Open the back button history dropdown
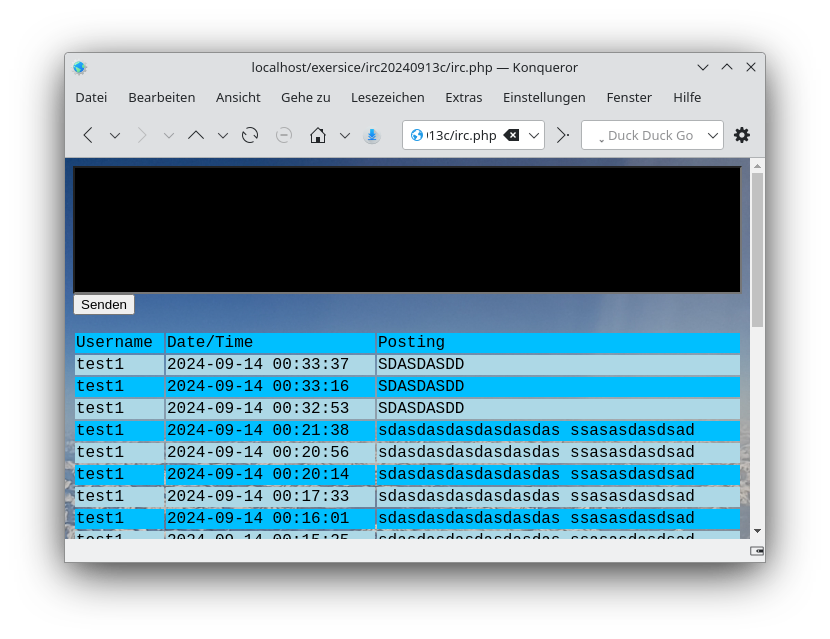Image resolution: width=830 pixels, height=639 pixels. (113, 135)
